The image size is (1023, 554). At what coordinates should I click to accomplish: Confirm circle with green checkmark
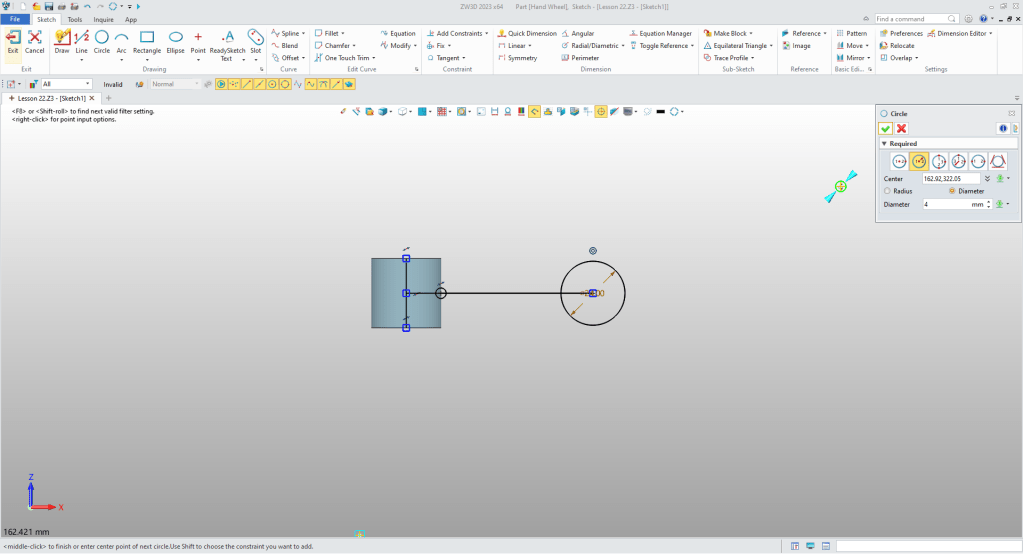coord(885,128)
